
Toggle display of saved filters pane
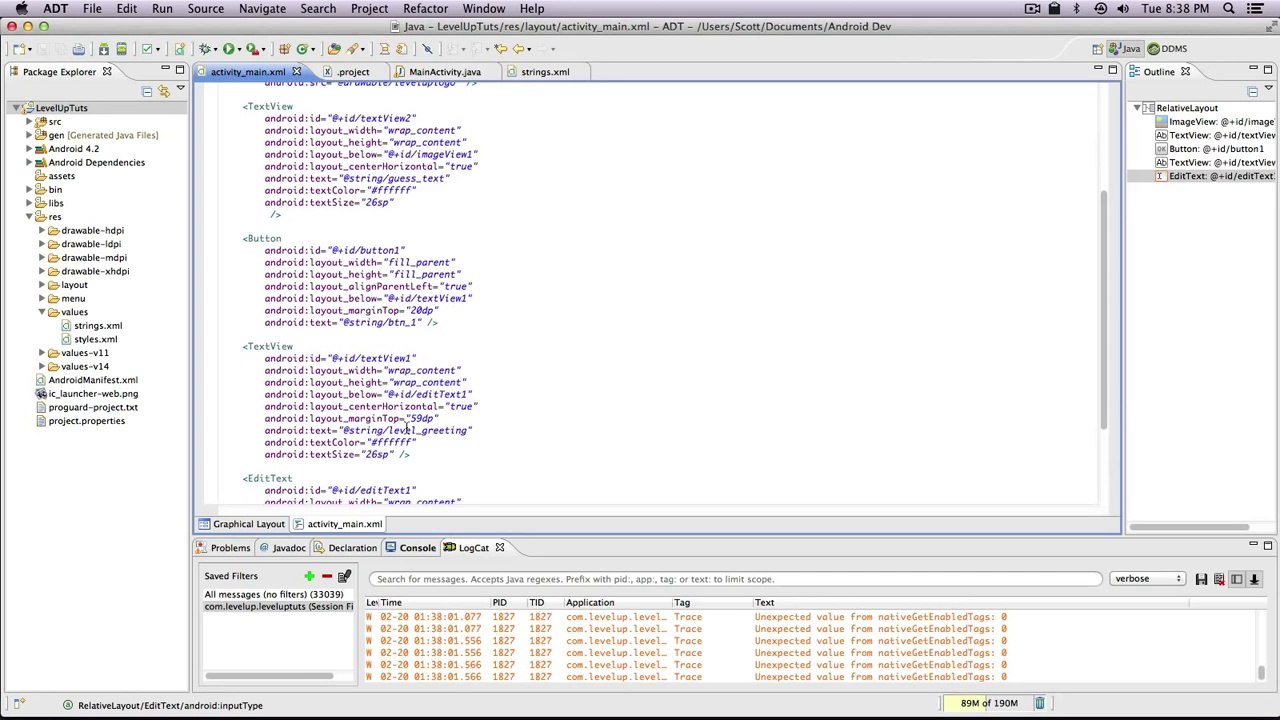(1236, 579)
